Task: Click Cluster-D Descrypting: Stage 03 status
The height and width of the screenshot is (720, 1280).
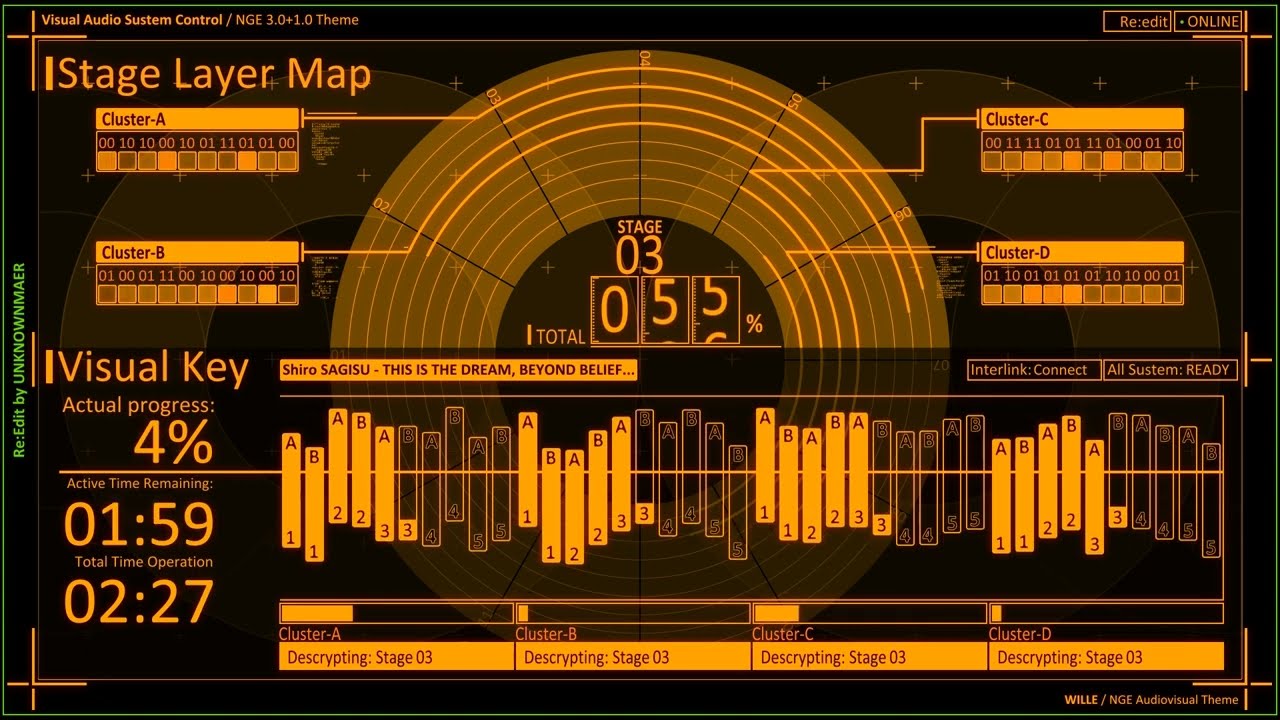Action: point(1106,657)
